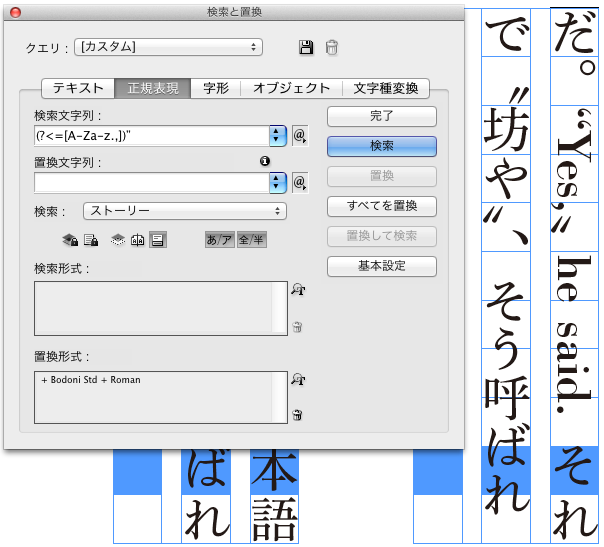Open the 検索 ストーリー scope dropdown
Viewport: 604px width, 547px height.
click(x=185, y=211)
